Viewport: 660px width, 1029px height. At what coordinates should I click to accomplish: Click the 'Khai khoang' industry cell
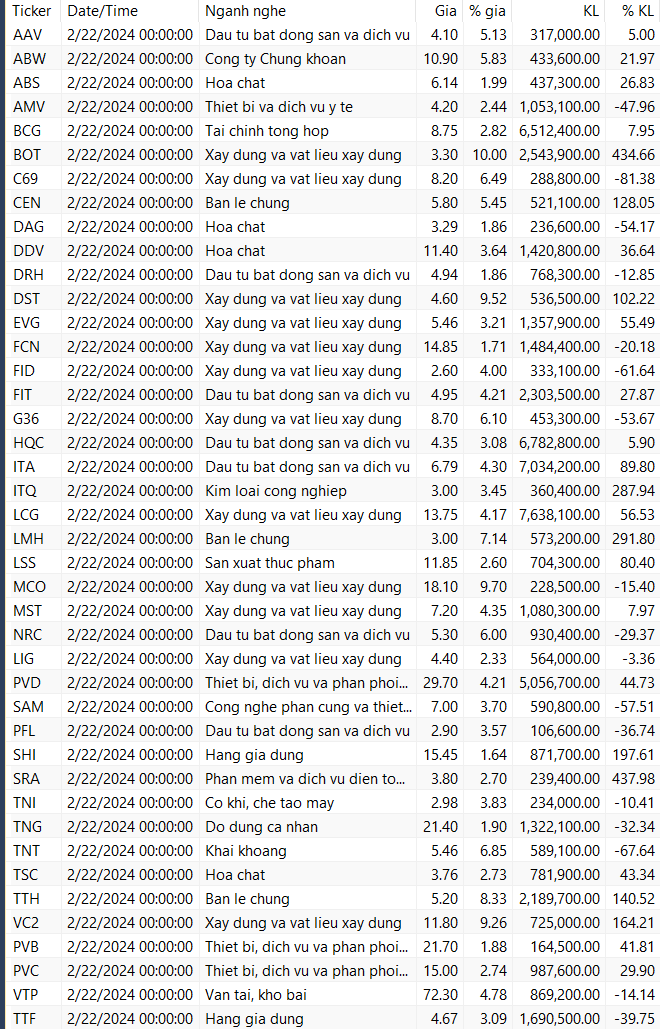pos(245,851)
